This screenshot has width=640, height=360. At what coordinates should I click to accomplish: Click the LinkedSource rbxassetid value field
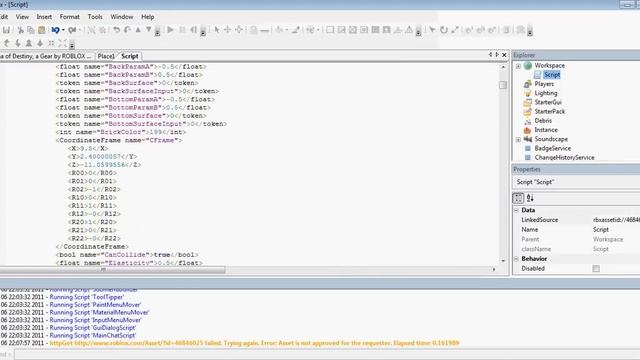click(616, 220)
